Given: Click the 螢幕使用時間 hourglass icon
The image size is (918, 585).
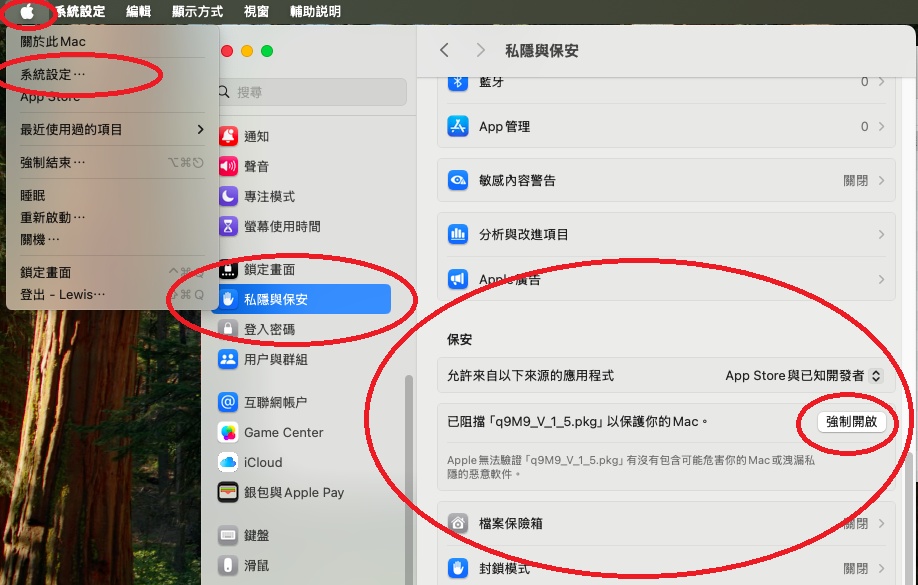Looking at the screenshot, I should coord(228,226).
